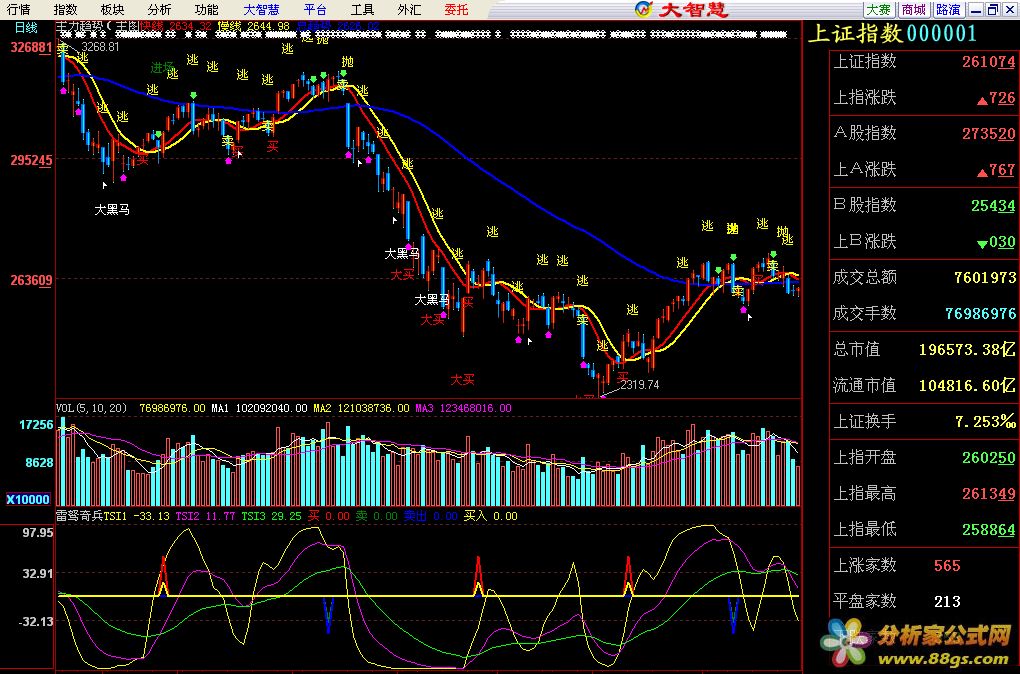Maximize the 大智慧 window
Screen dimensions: 1020x674
point(993,10)
